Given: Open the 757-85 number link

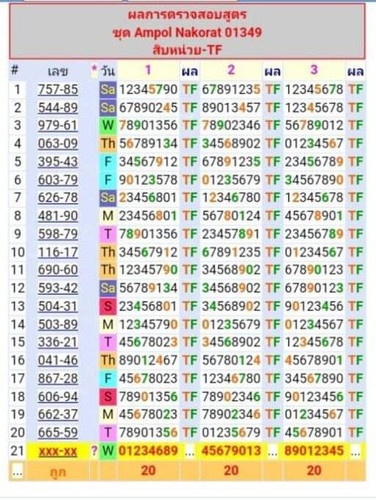Looking at the screenshot, I should 58,89.
